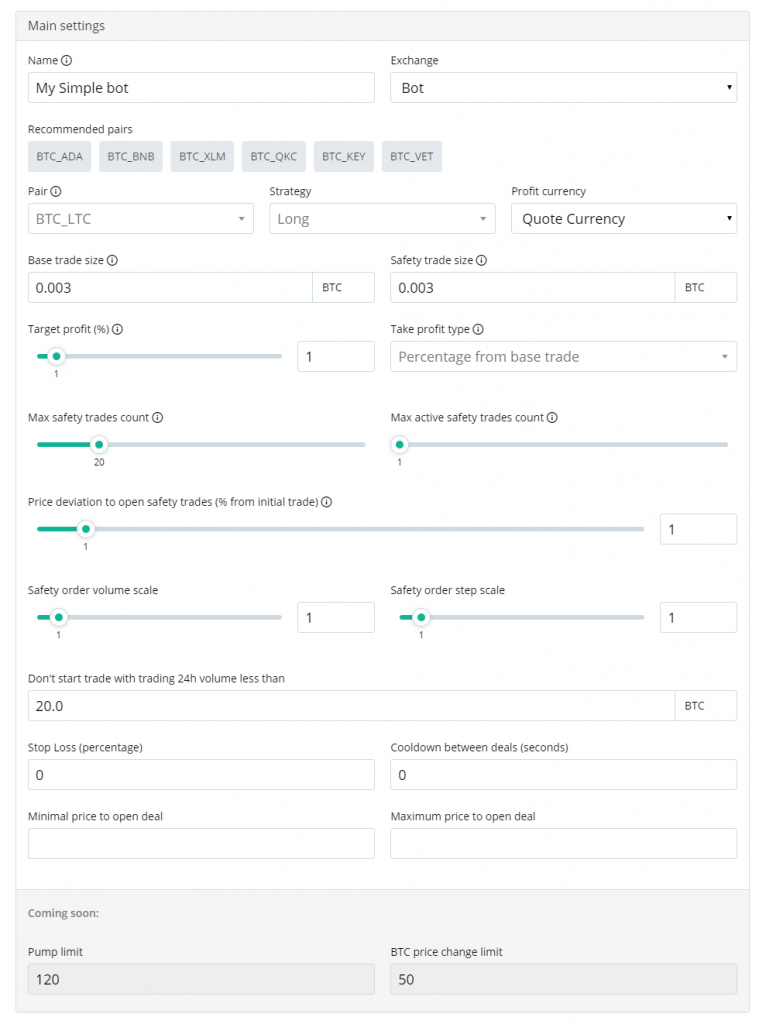
Task: Click info icon next to Base trade size
Action: click(112, 260)
